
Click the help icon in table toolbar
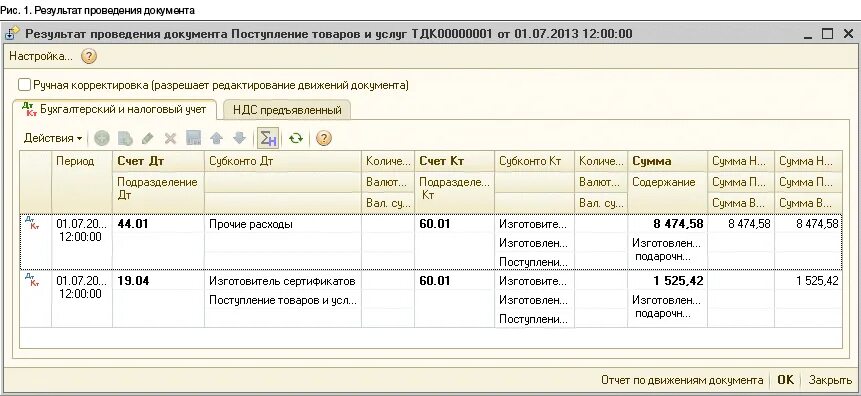(324, 138)
